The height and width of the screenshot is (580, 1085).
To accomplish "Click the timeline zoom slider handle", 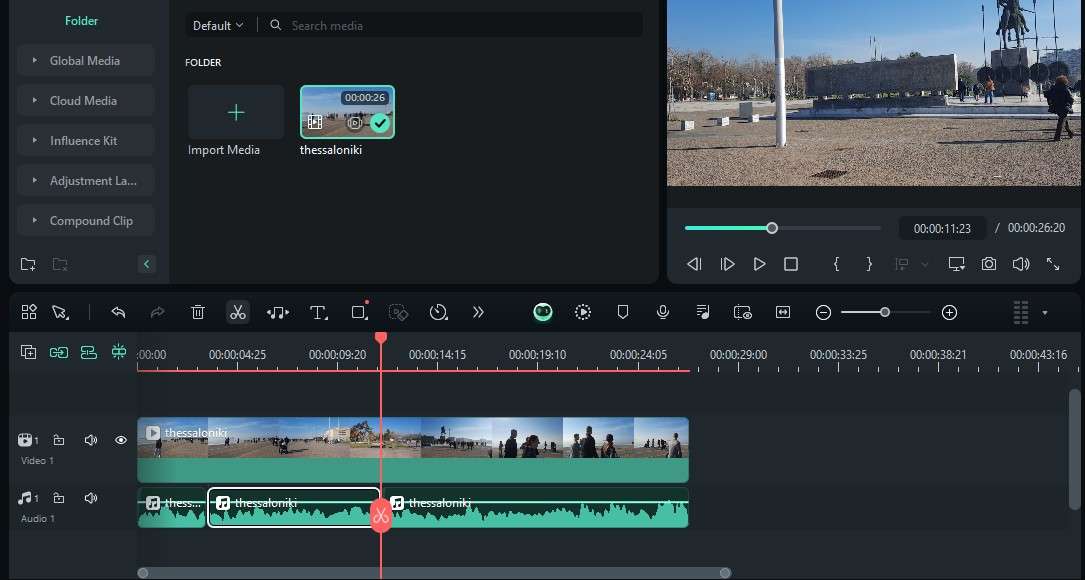I will (885, 312).
